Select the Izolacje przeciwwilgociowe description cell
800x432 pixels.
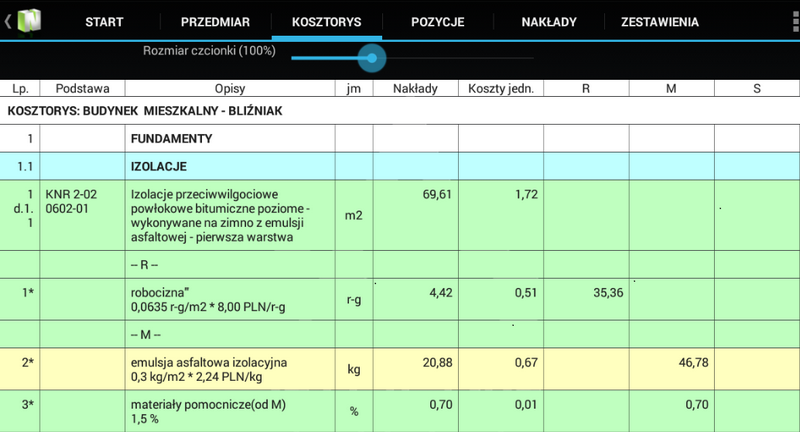230,215
